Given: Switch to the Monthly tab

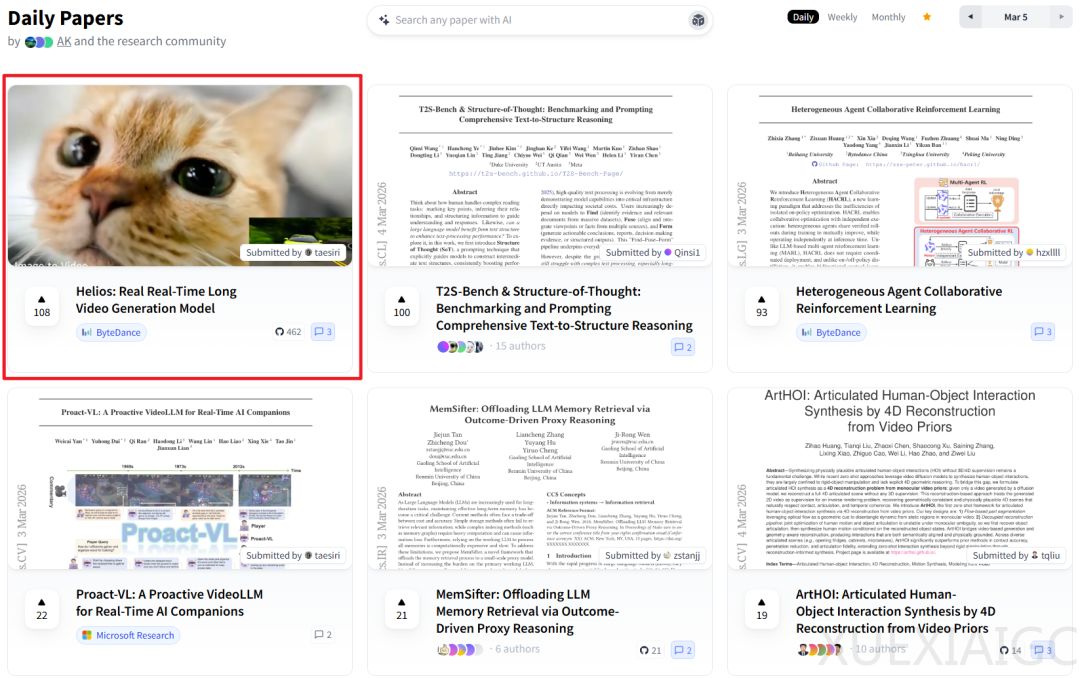Looking at the screenshot, I should click(888, 17).
